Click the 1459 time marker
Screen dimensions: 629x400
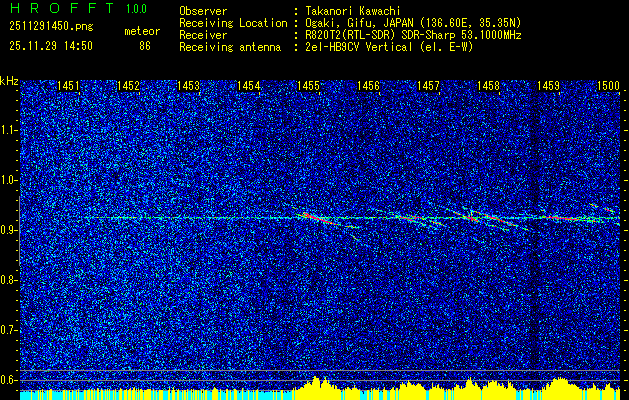click(548, 85)
